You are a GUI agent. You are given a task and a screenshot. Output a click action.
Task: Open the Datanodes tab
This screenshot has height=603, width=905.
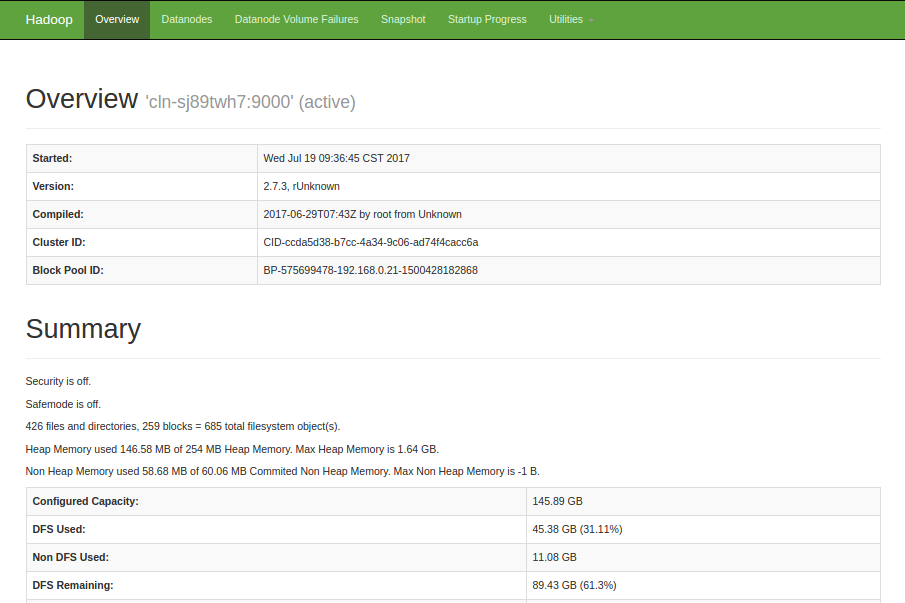click(187, 19)
